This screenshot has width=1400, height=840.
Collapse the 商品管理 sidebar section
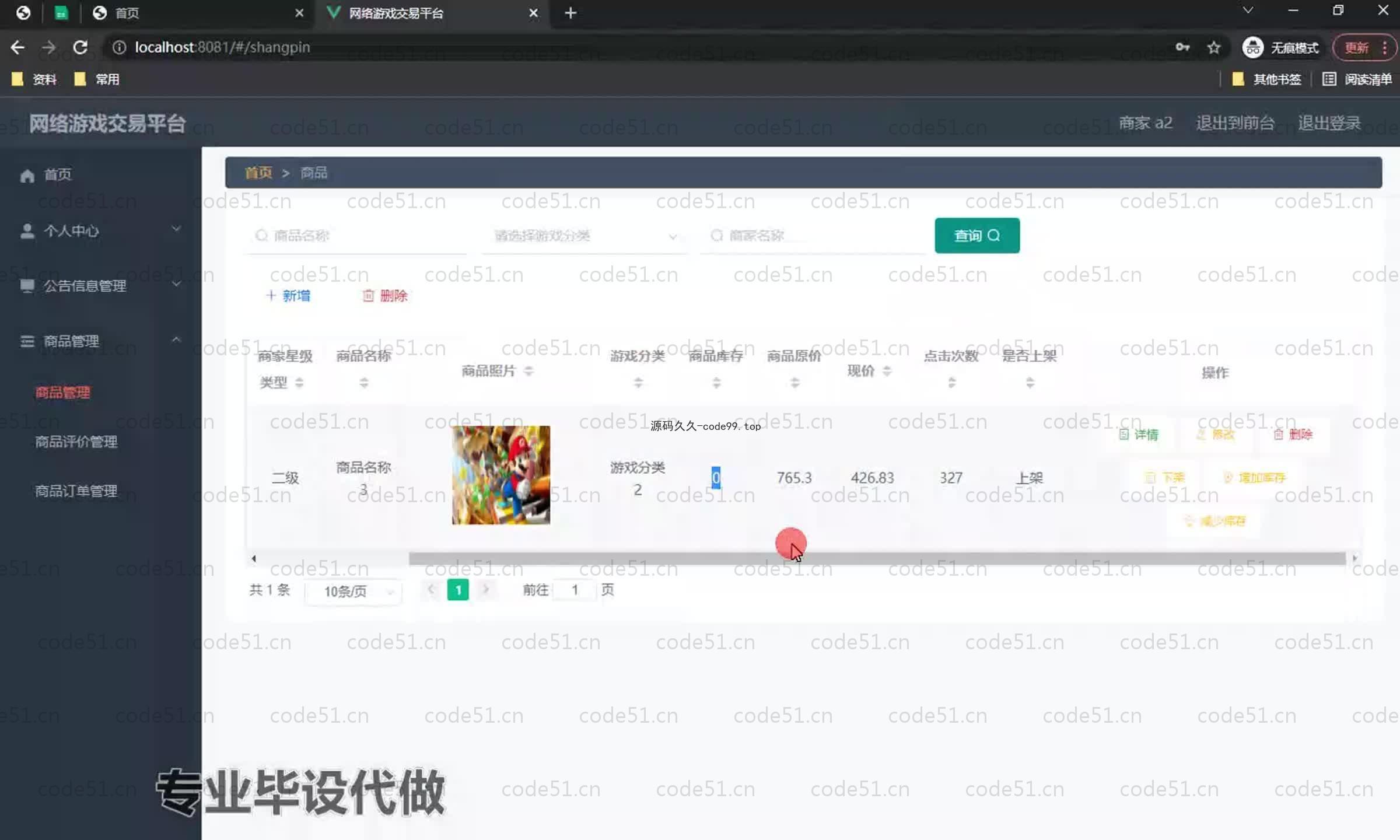tap(100, 341)
